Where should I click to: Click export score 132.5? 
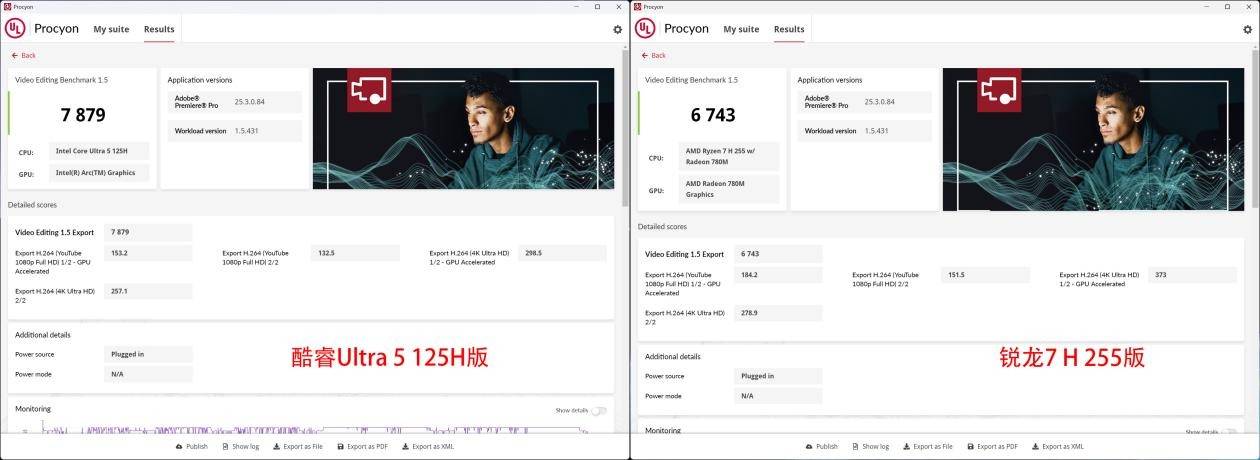(x=355, y=253)
